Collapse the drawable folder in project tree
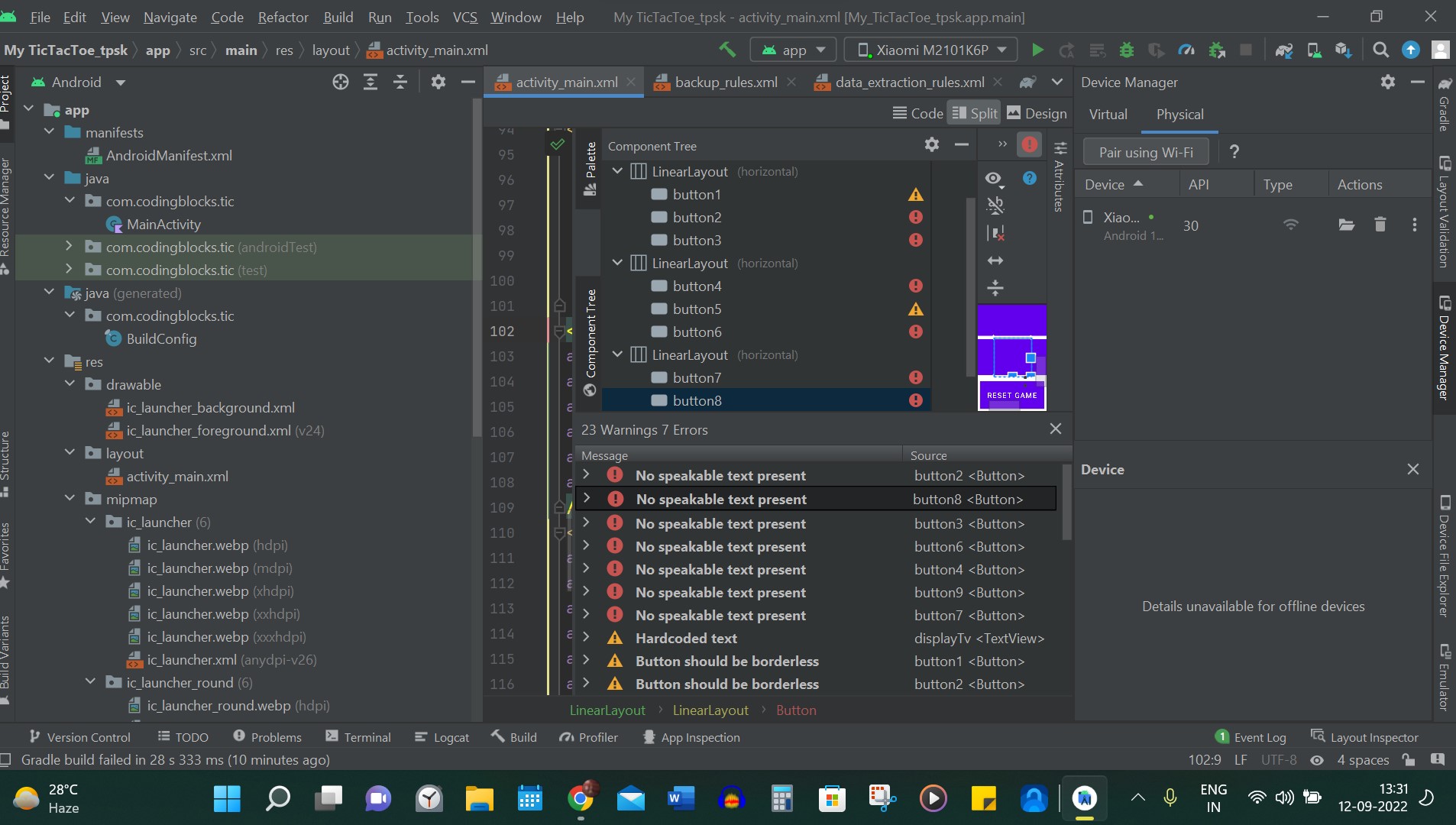The image size is (1456, 825). [x=70, y=384]
